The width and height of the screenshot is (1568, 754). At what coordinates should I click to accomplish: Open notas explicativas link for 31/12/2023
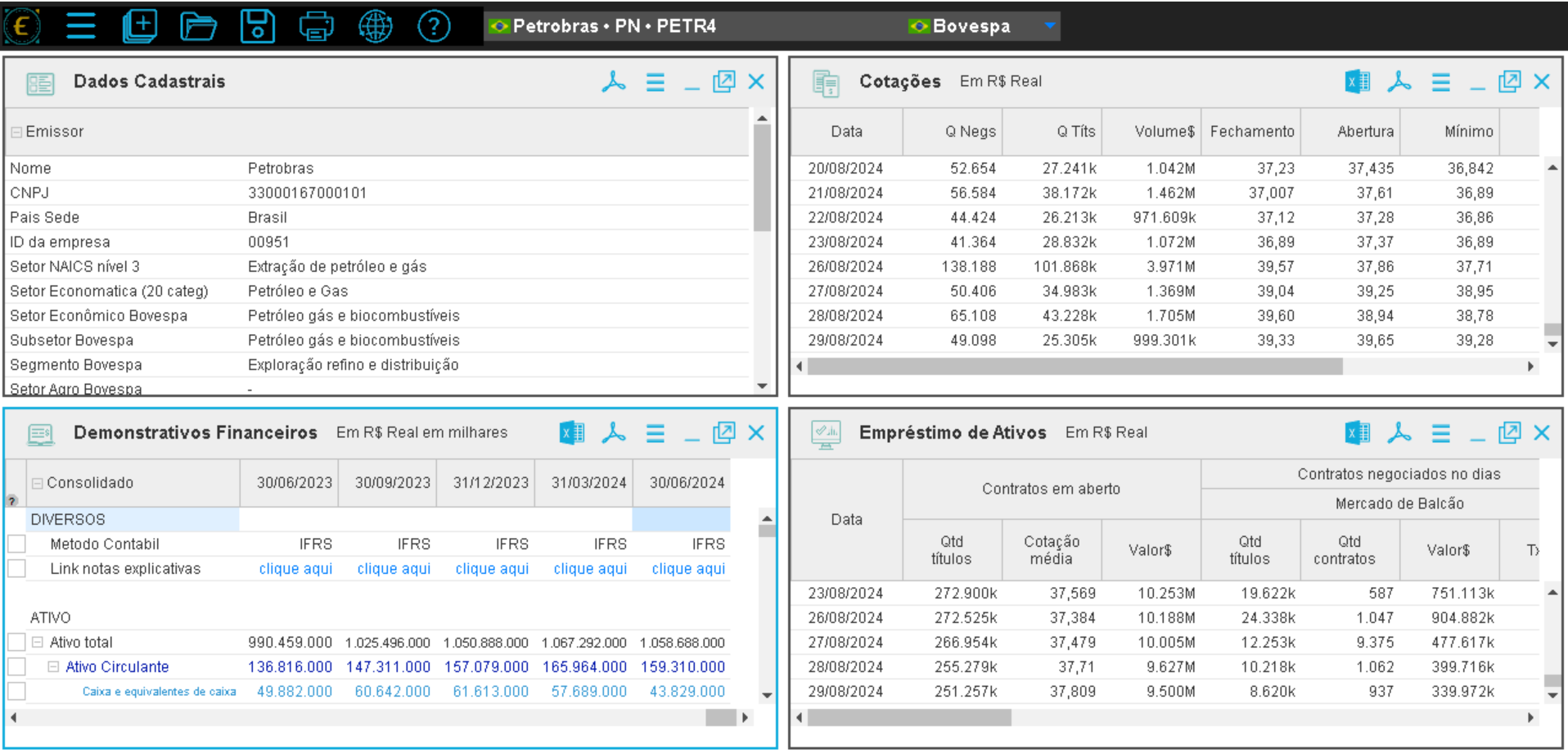tap(492, 568)
